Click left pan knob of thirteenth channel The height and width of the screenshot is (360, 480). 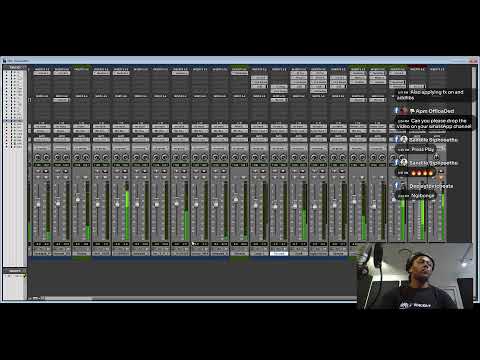pos(274,157)
